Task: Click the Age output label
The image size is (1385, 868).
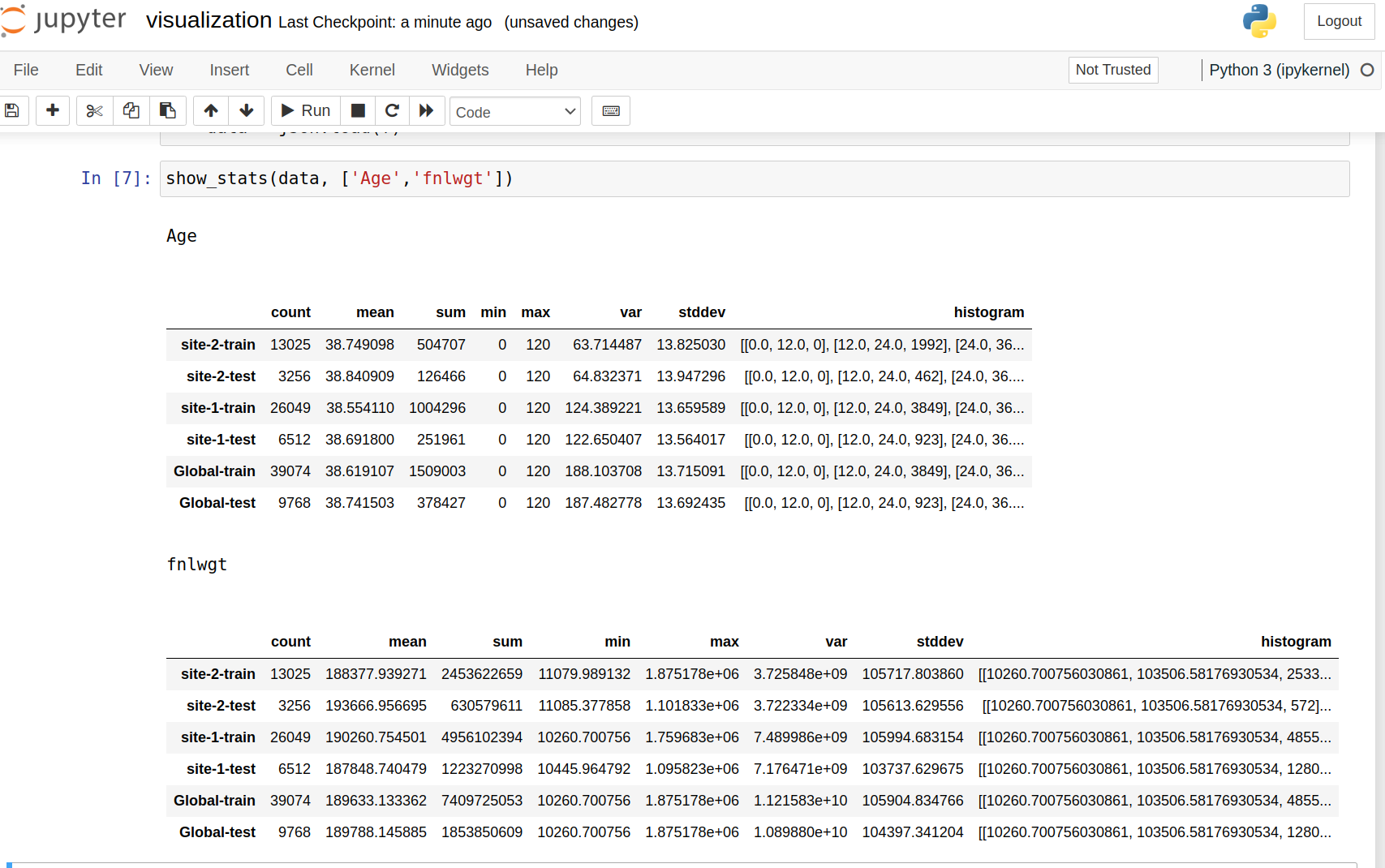Action: pos(182,236)
